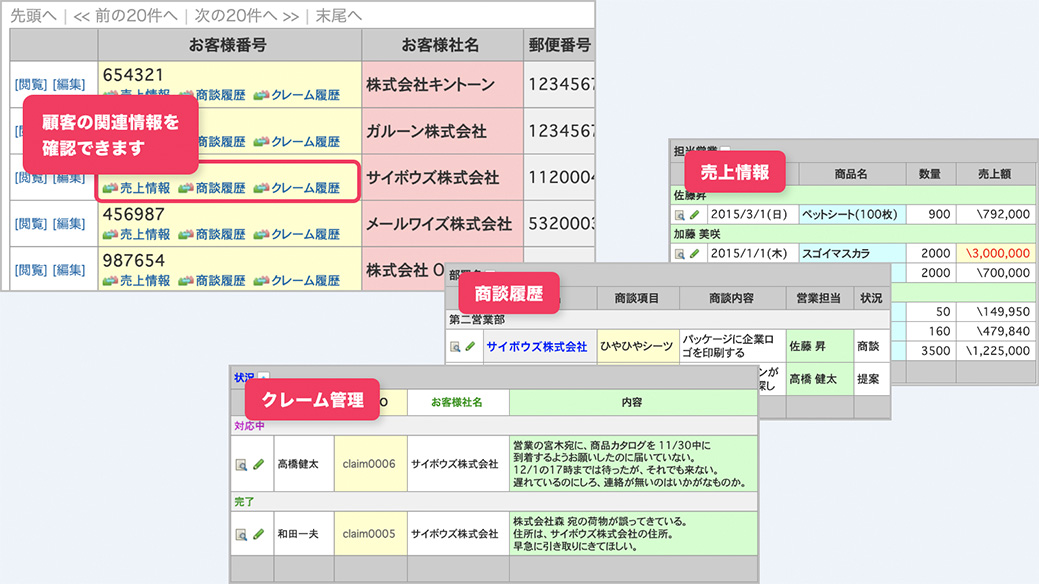Collapse 担当営業 grouping in the sales panel
Viewport: 1039px width, 584px height.
[724, 150]
